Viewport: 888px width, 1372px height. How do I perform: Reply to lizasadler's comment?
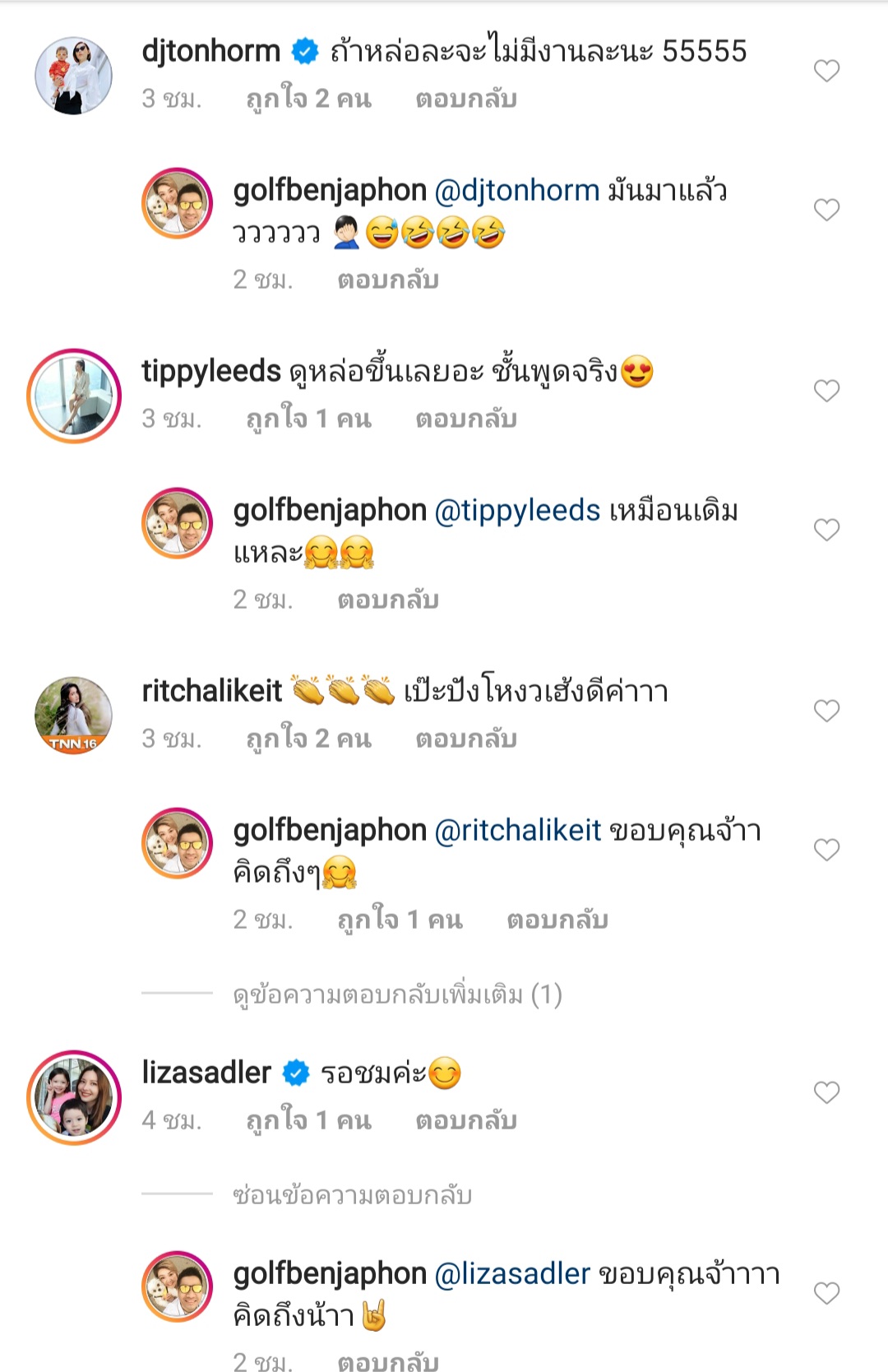point(465,1121)
